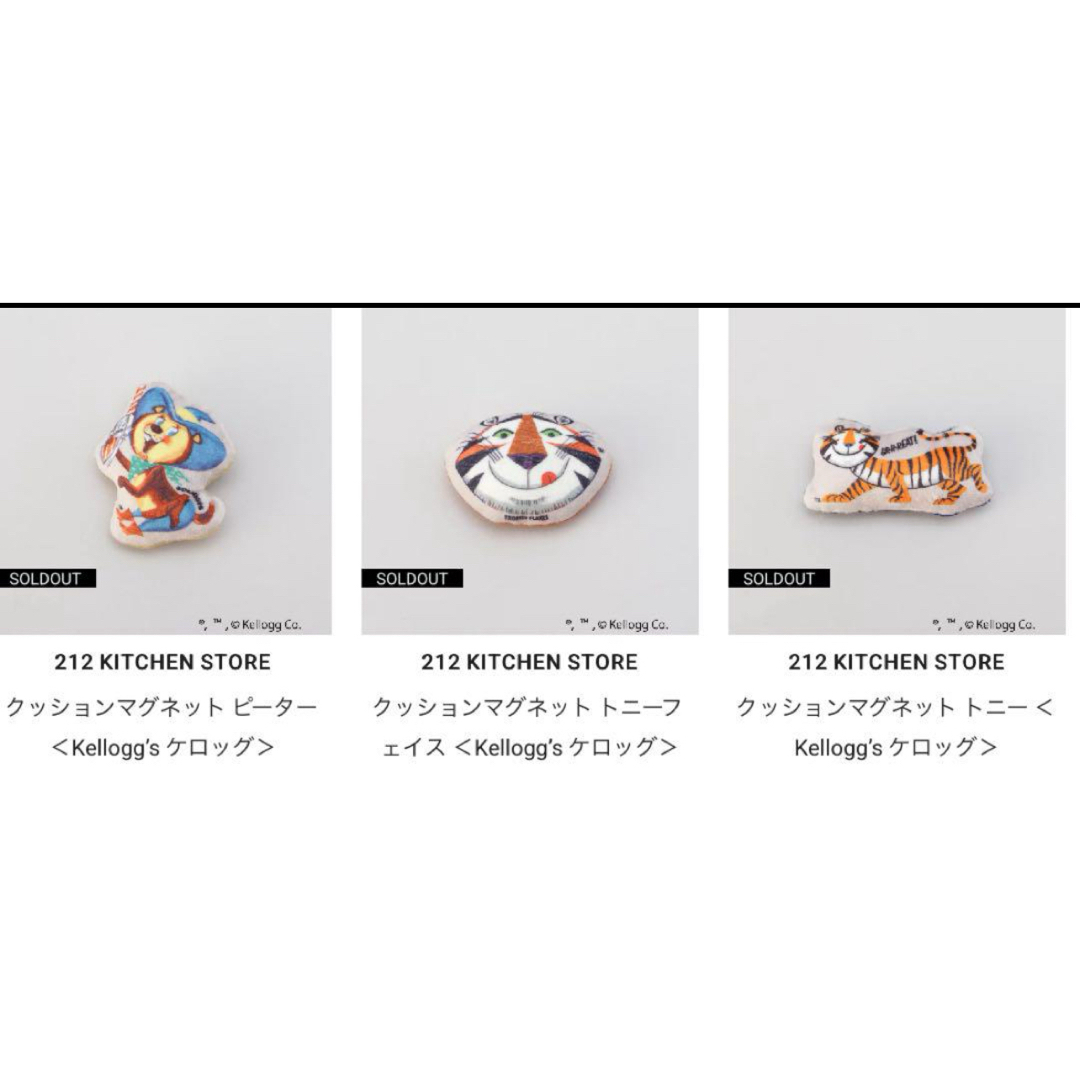Select 212 KITCHEN STORE under Tony face magnet
This screenshot has width=1080, height=1080.
click(x=530, y=662)
